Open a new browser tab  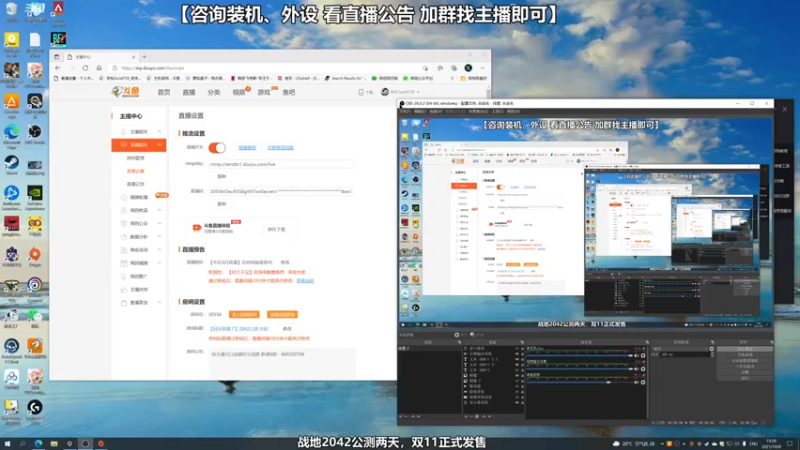coord(144,57)
